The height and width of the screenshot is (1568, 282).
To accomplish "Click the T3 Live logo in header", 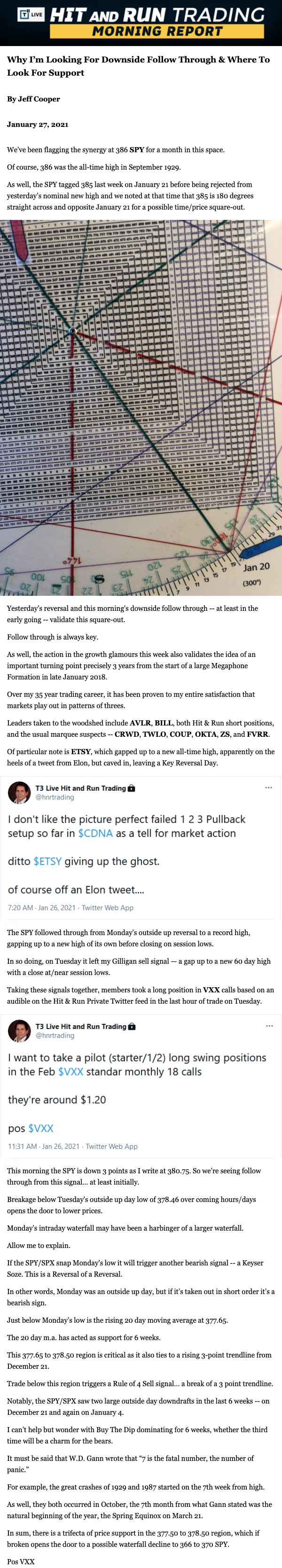I will [x=31, y=14].
